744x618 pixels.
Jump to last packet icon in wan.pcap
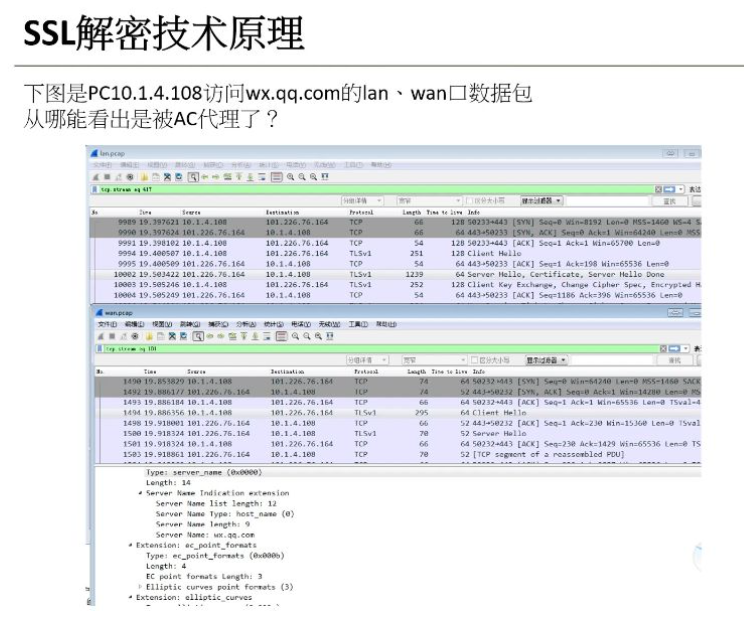[255, 336]
